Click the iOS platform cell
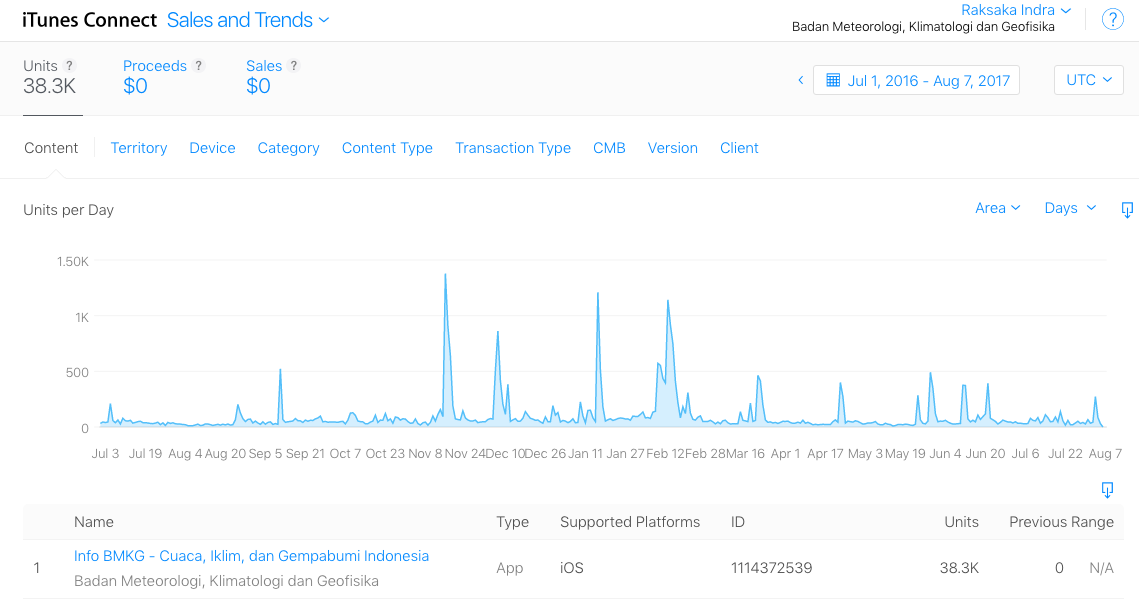 tap(572, 567)
